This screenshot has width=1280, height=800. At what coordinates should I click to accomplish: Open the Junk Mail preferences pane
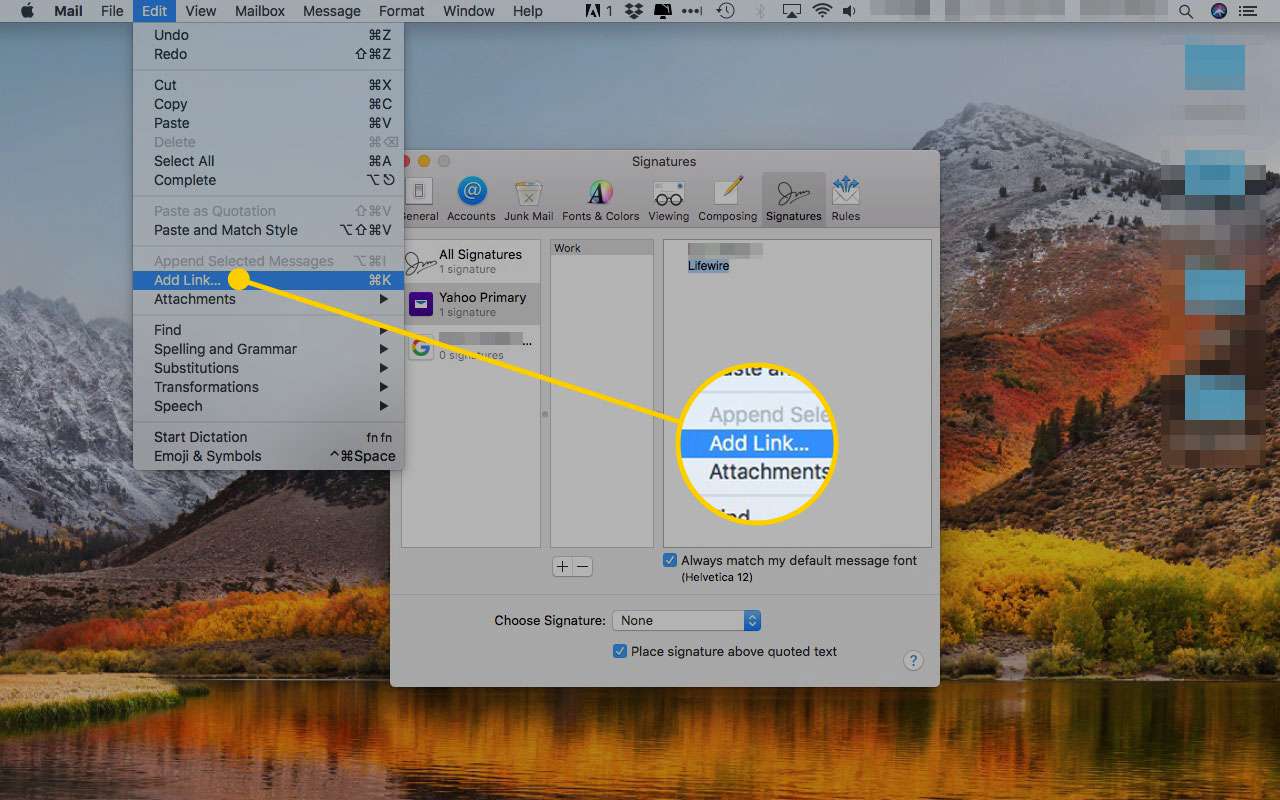pyautogui.click(x=528, y=199)
